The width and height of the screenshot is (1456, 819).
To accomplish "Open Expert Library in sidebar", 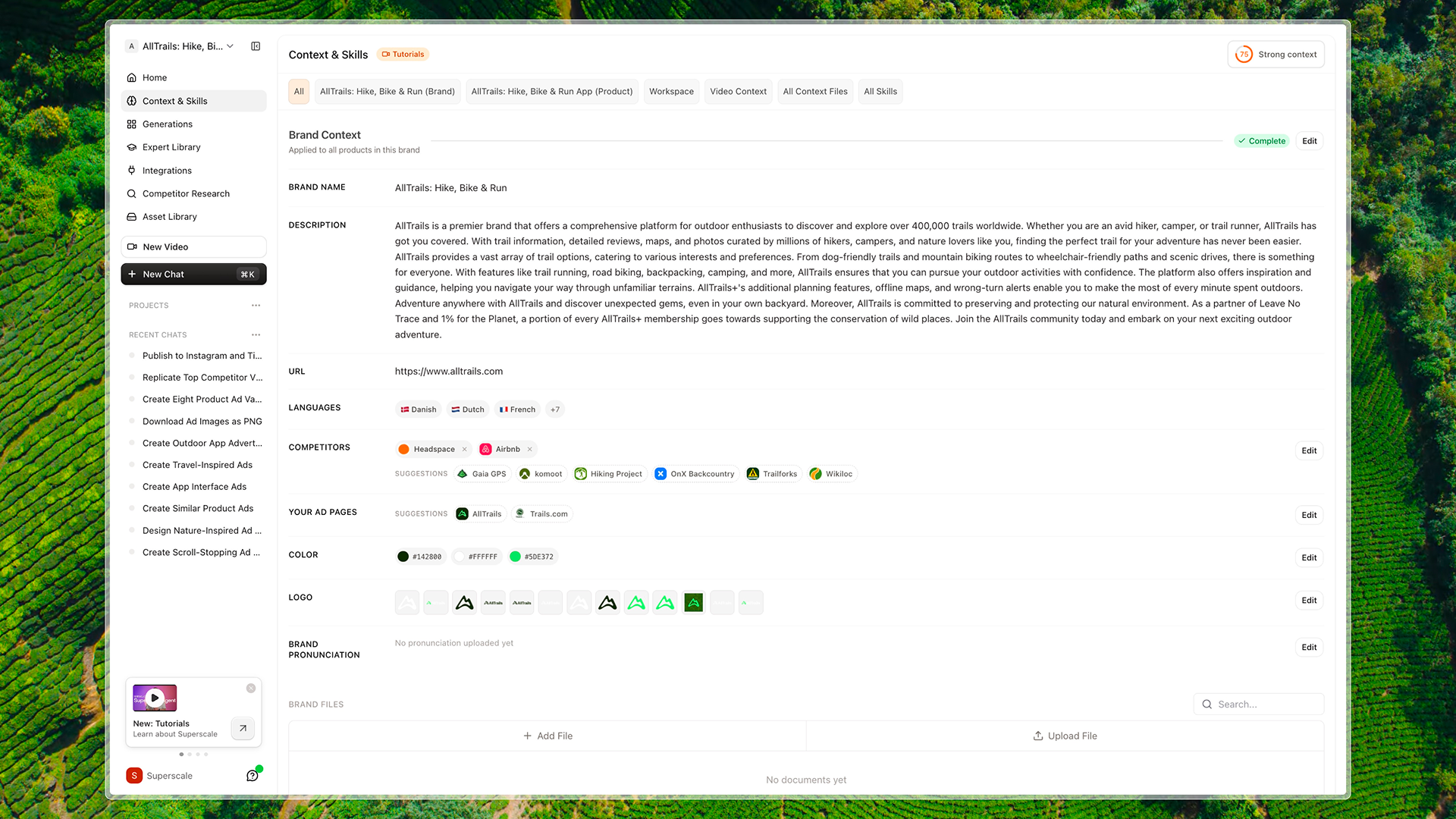I will [x=193, y=147].
